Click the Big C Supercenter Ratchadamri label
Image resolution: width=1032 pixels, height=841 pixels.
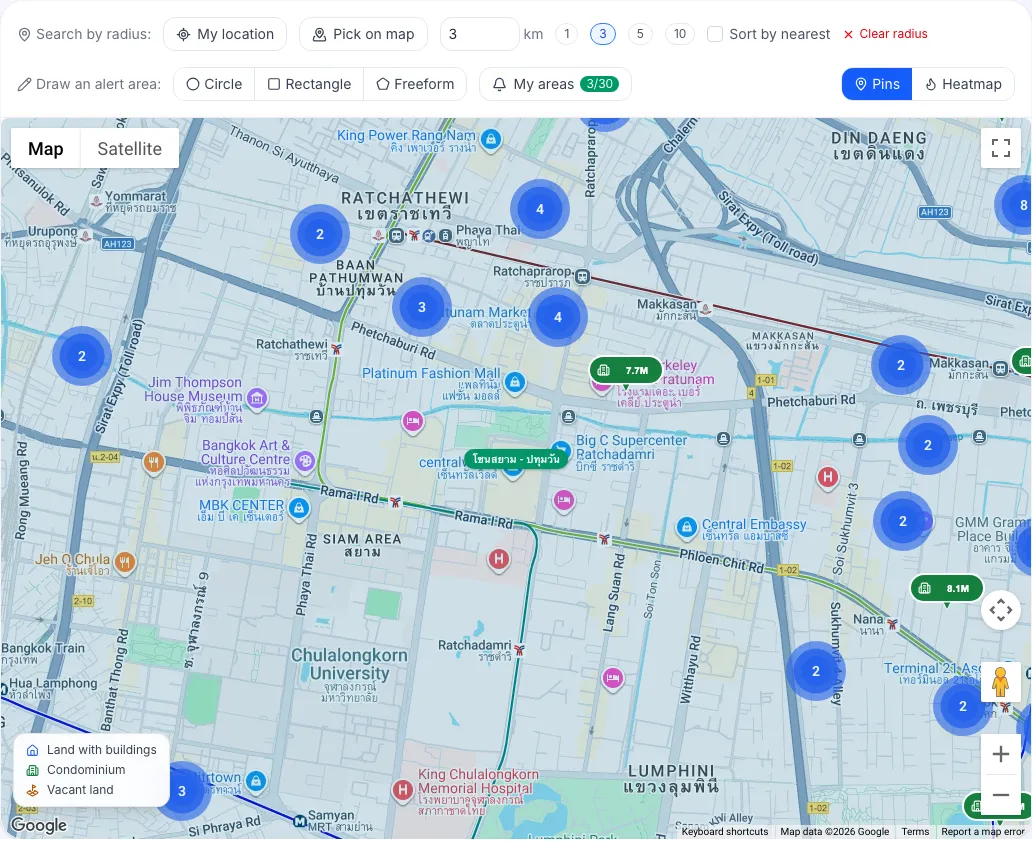631,453
